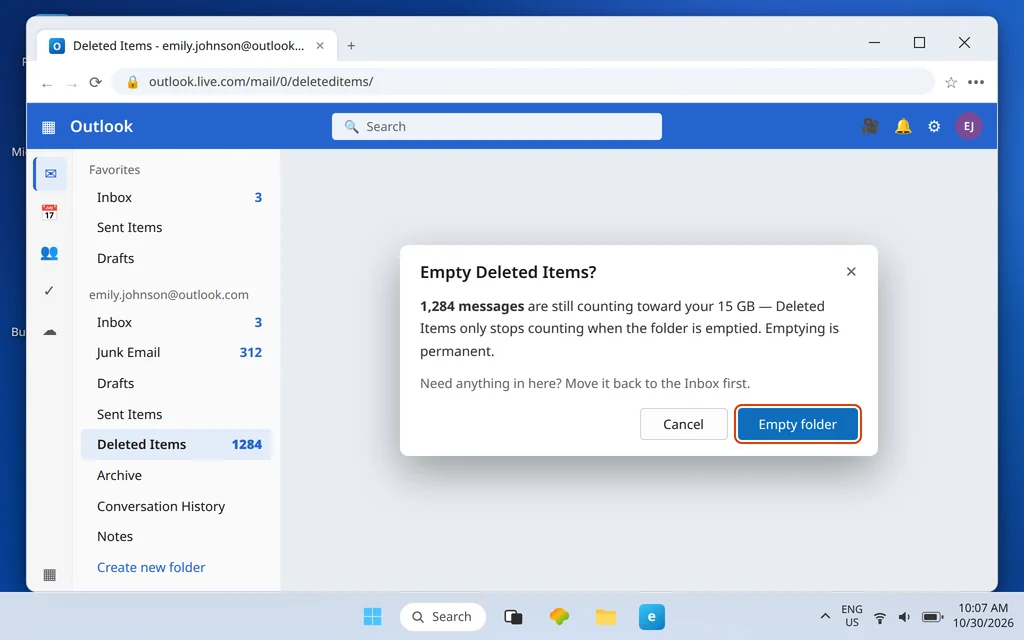1024x640 pixels.
Task: Close the Empty Deleted Items dialog
Action: pos(851,272)
